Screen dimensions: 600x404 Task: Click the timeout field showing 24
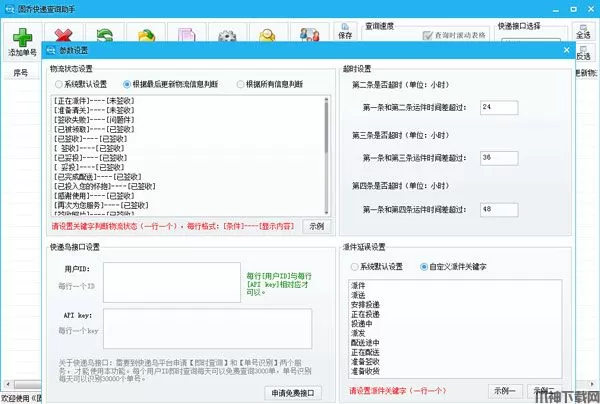pyautogui.click(x=496, y=106)
